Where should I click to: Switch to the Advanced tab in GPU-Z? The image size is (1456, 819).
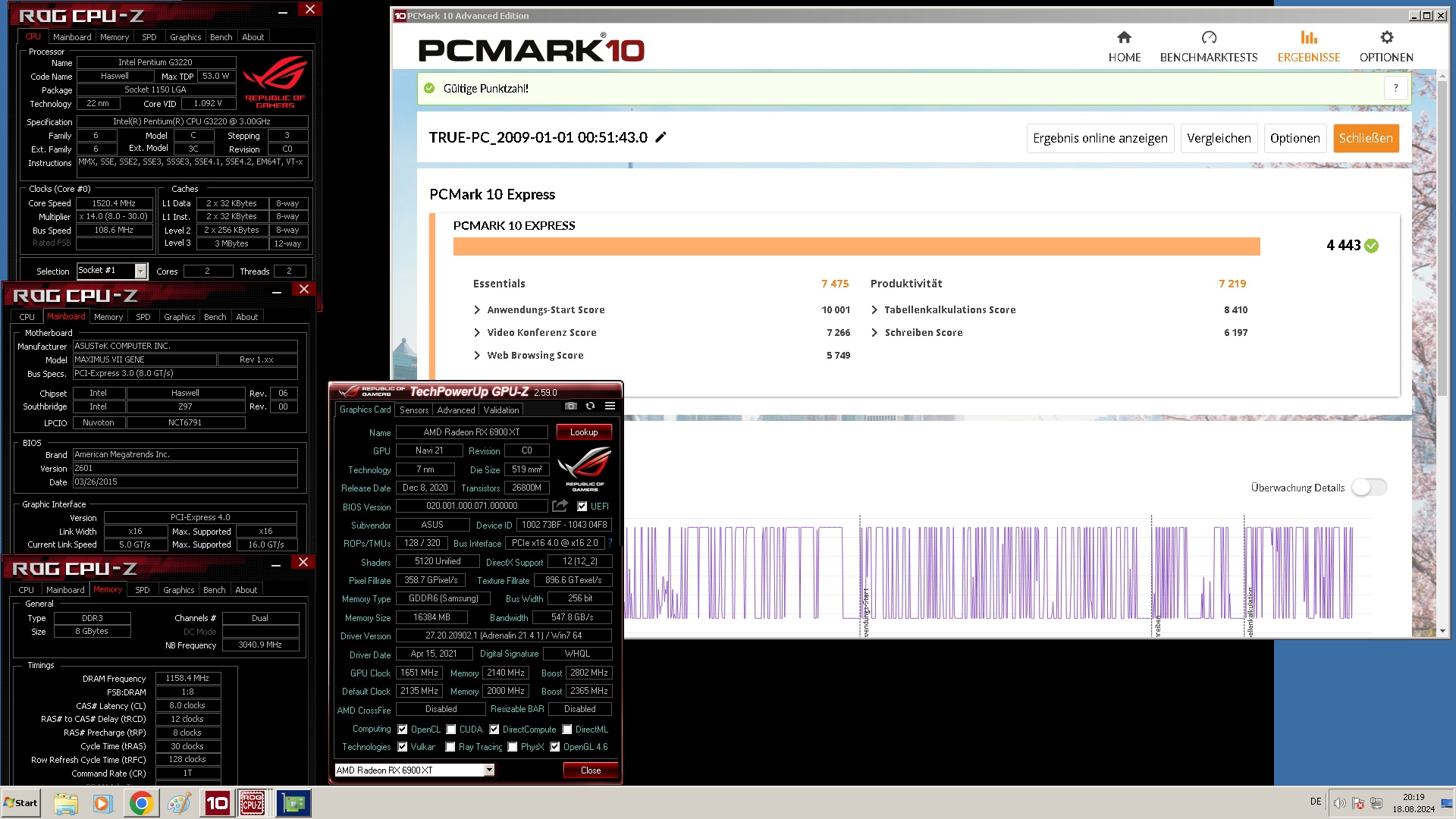456,410
